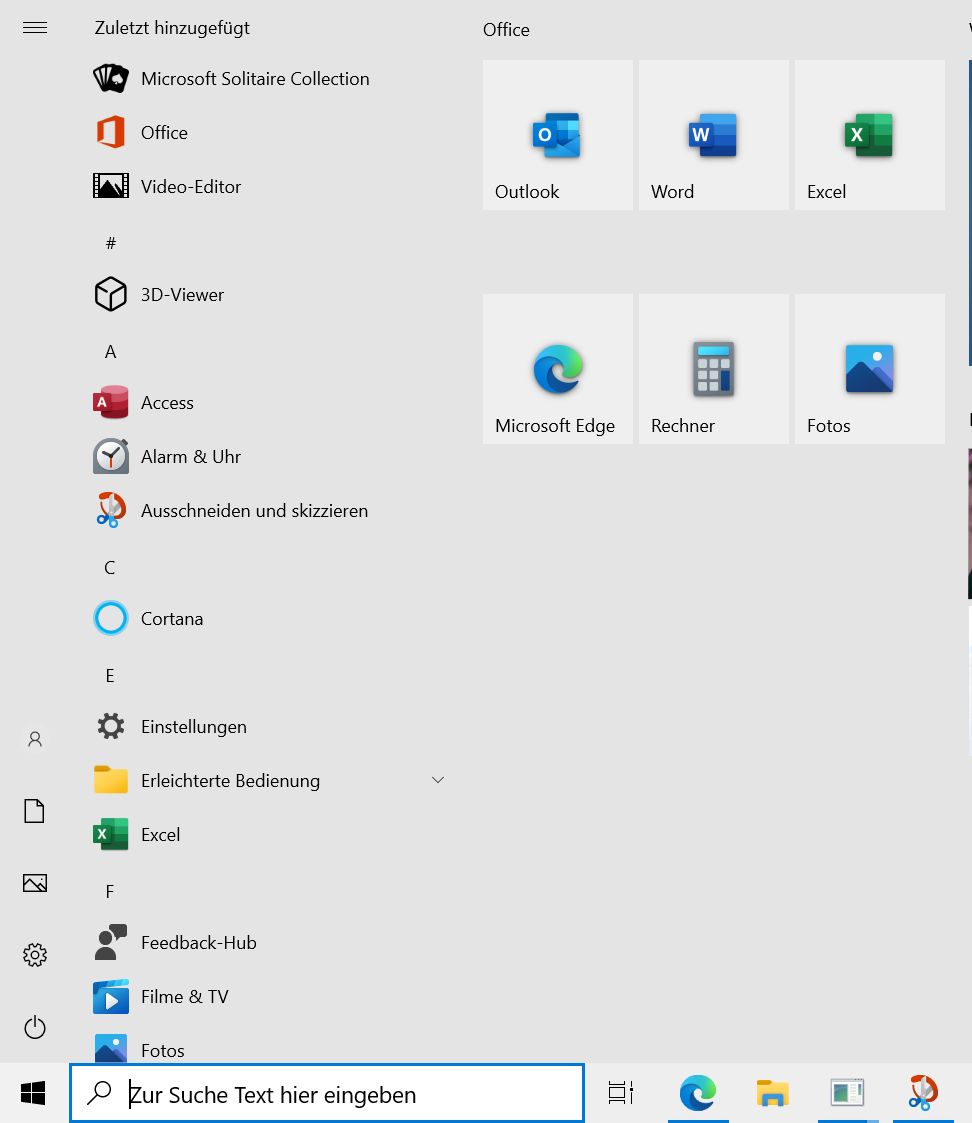The image size is (972, 1123).
Task: Click the Excel tile in Office group
Action: (x=870, y=135)
